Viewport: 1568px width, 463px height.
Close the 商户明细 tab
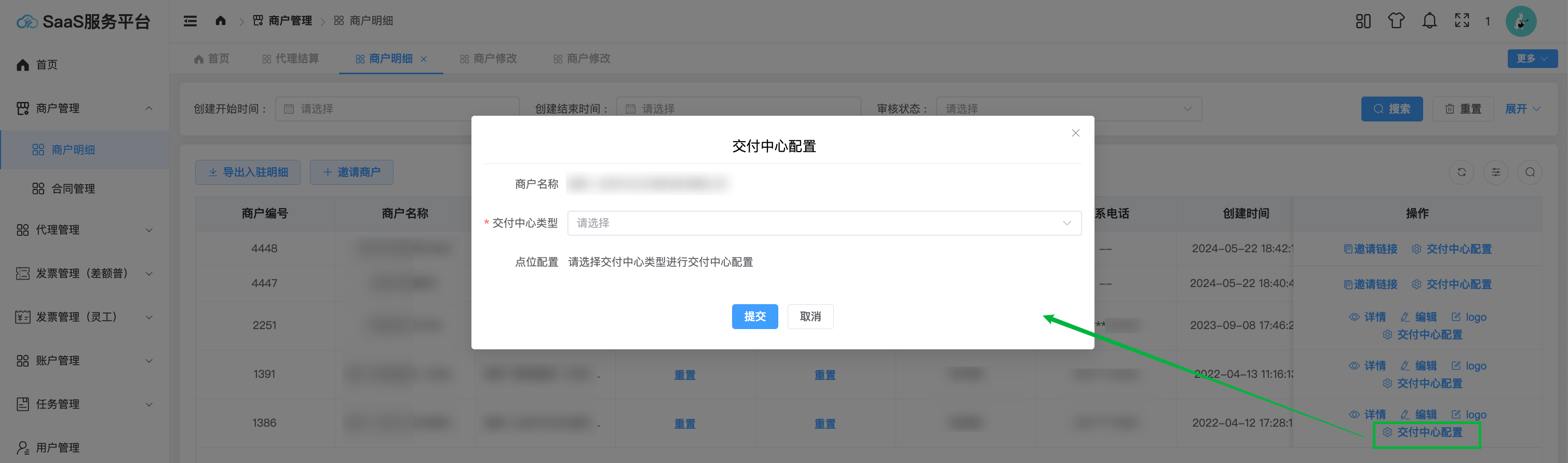pyautogui.click(x=424, y=59)
